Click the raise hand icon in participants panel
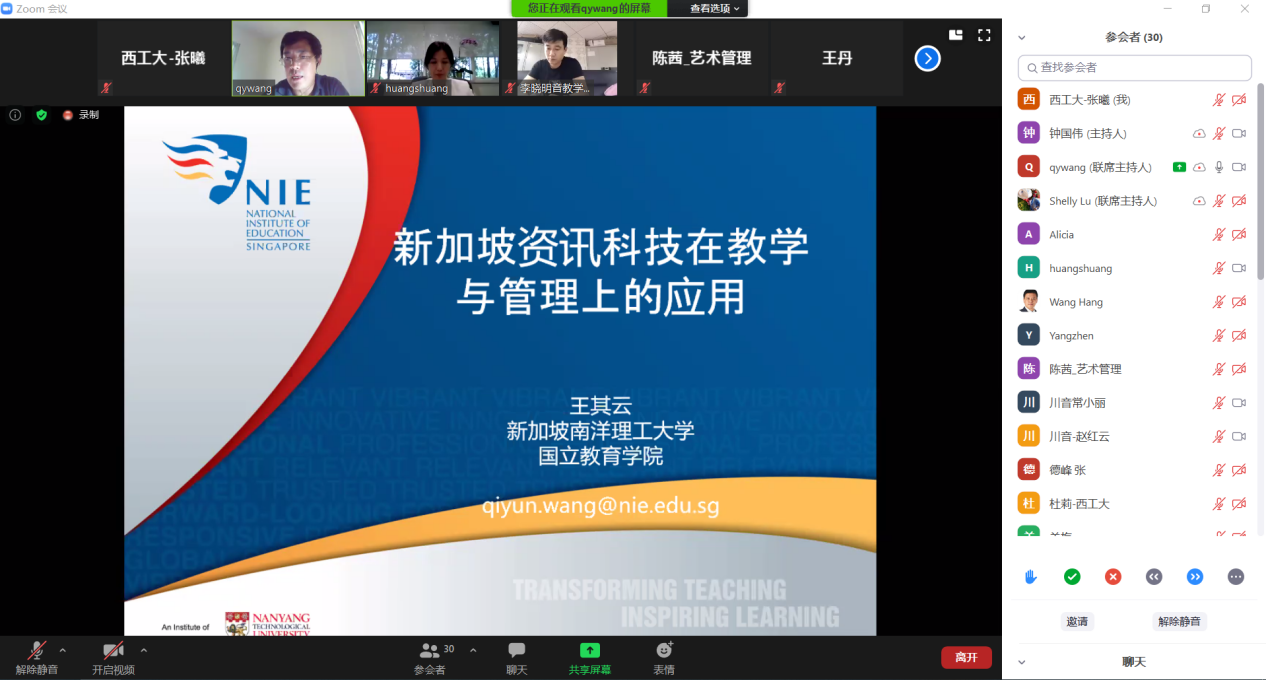Viewport: 1266px width, 680px height. click(x=1031, y=577)
